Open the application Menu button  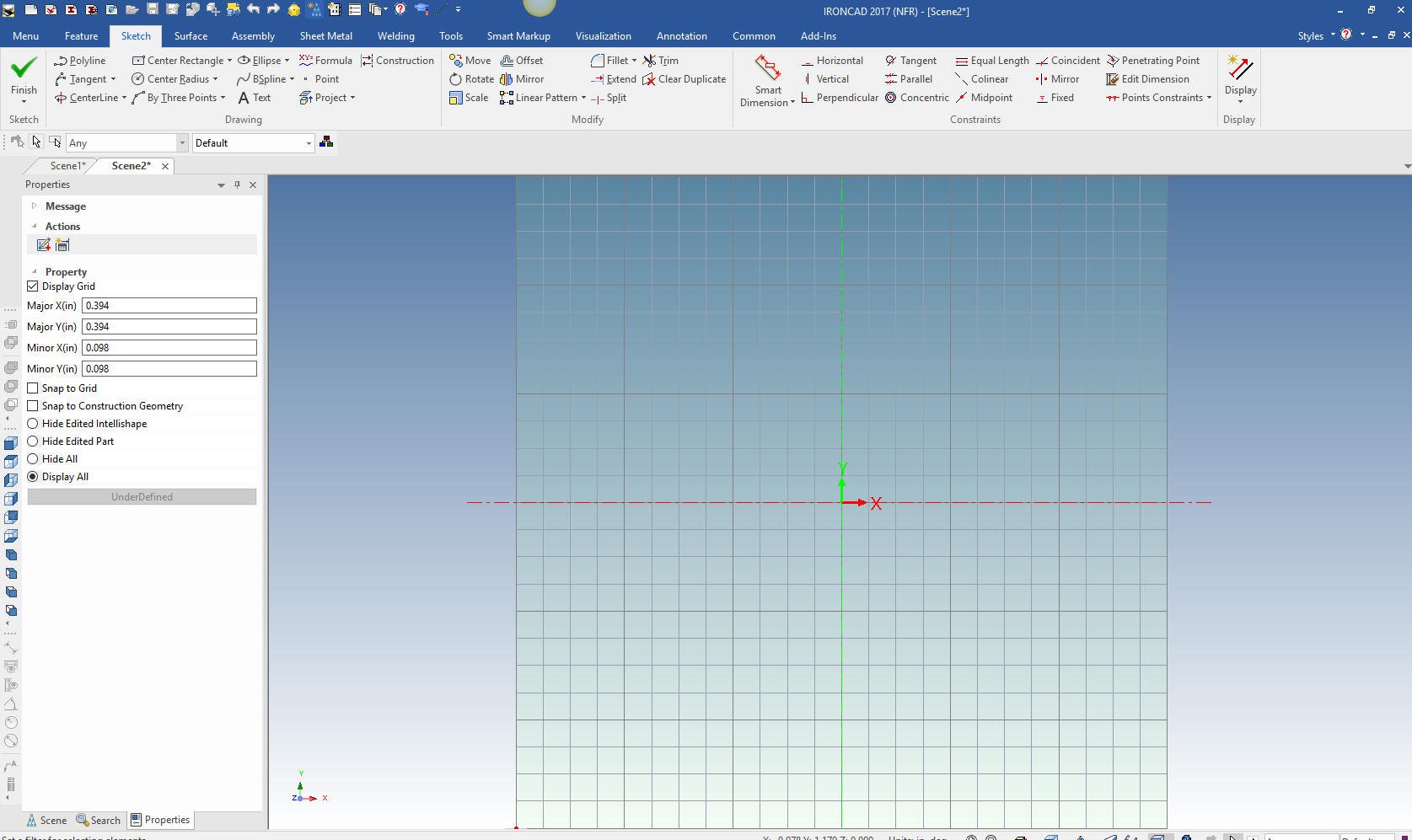click(25, 36)
